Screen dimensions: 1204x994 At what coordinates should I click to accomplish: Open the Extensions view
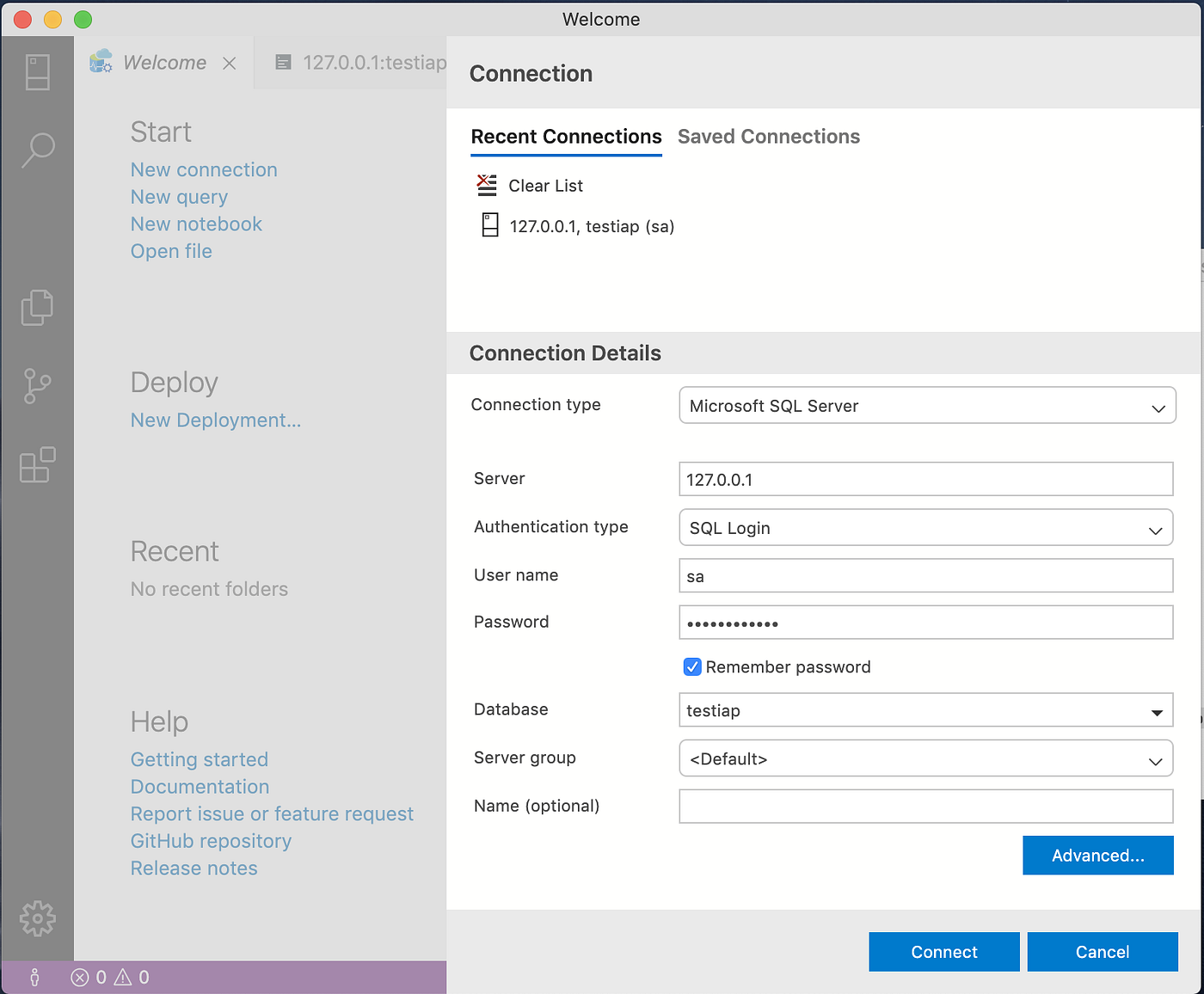pyautogui.click(x=37, y=465)
